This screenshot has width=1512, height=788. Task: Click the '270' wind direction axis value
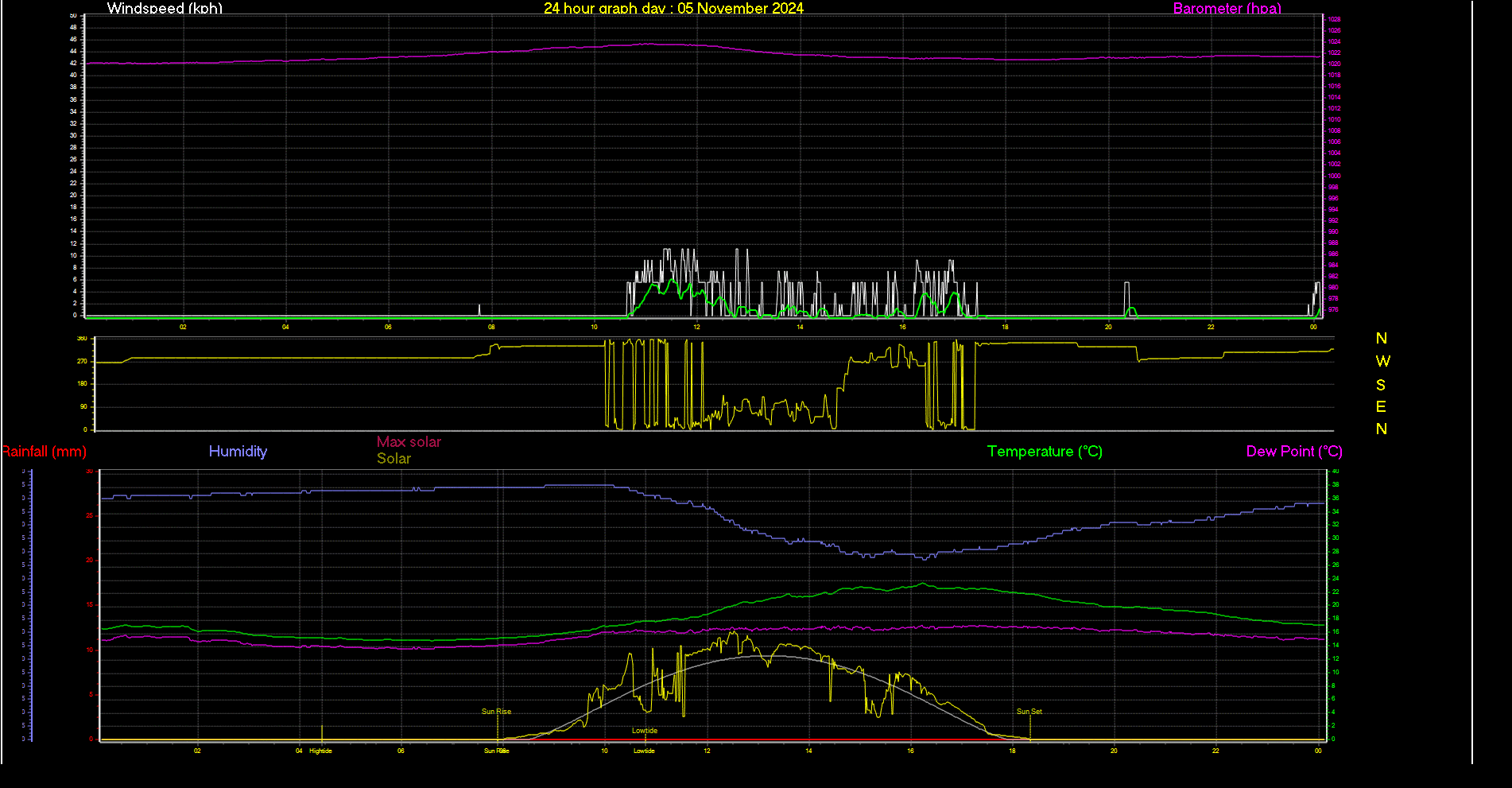pos(82,362)
